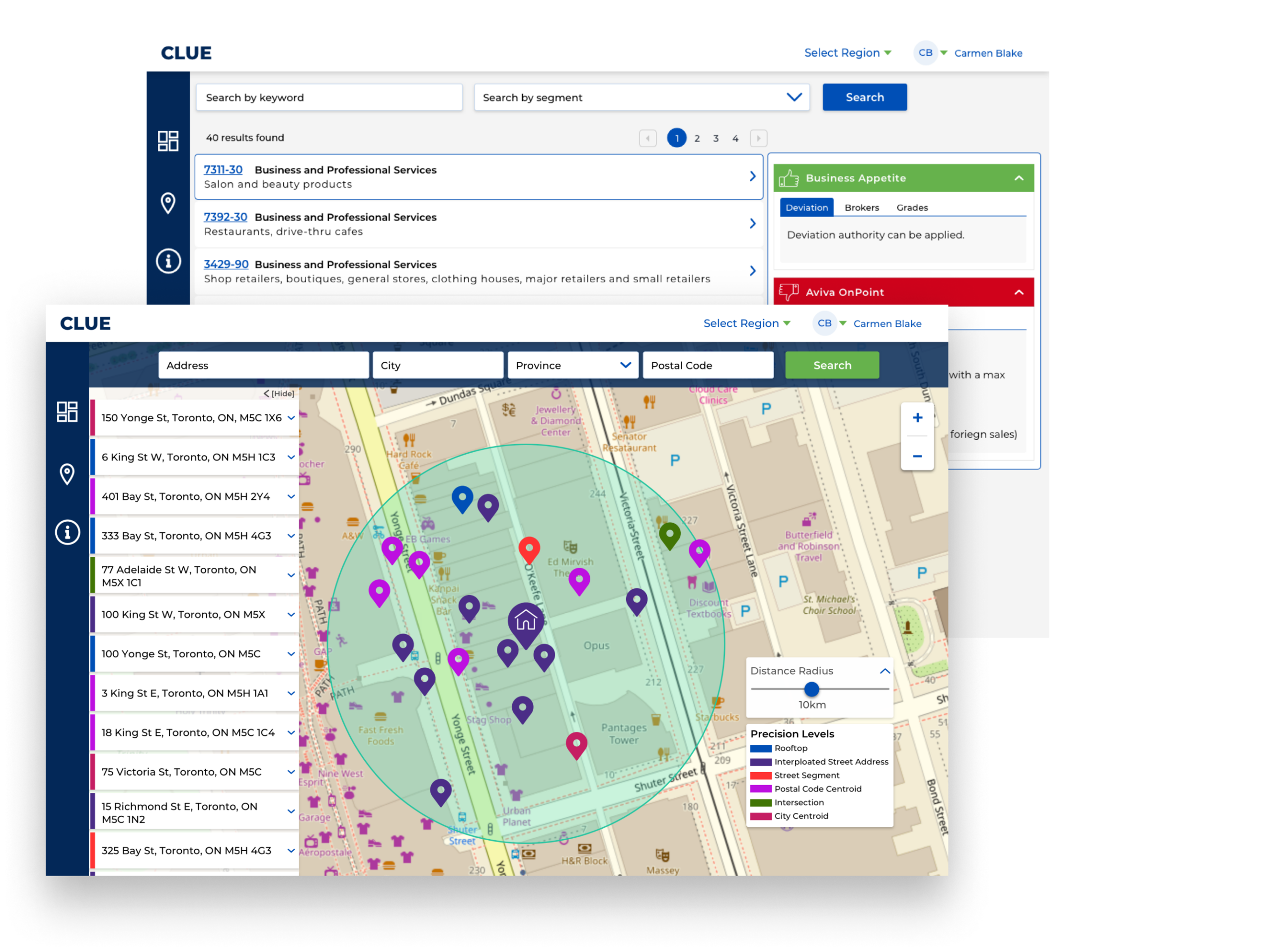This screenshot has height=952, width=1272.
Task: Expand 150 Yonge St address entry
Action: coord(291,418)
